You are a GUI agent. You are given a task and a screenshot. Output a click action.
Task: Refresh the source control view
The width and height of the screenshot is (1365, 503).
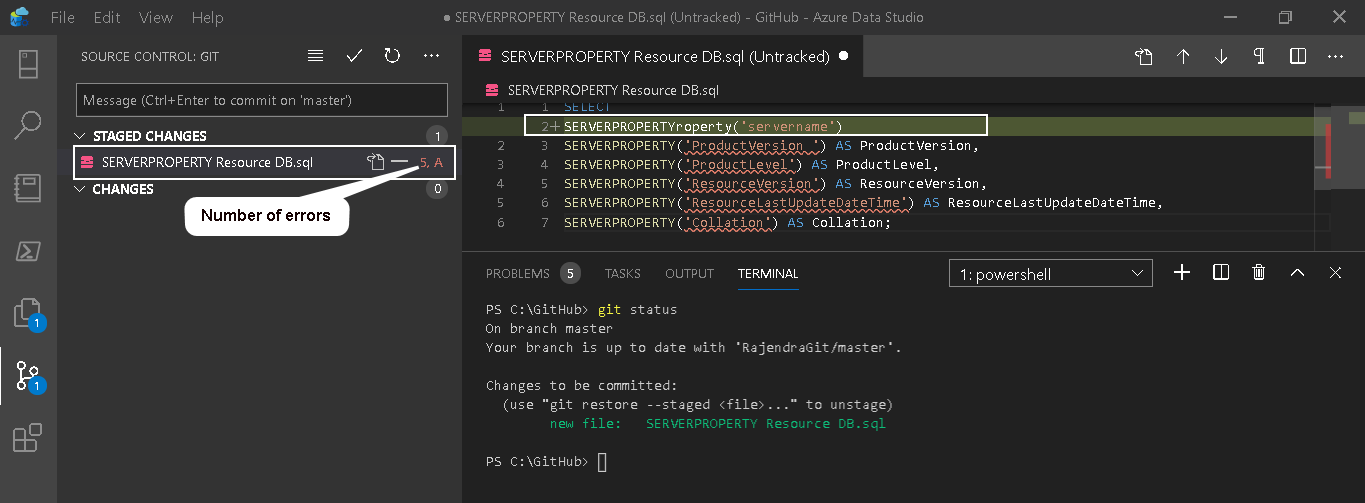392,57
